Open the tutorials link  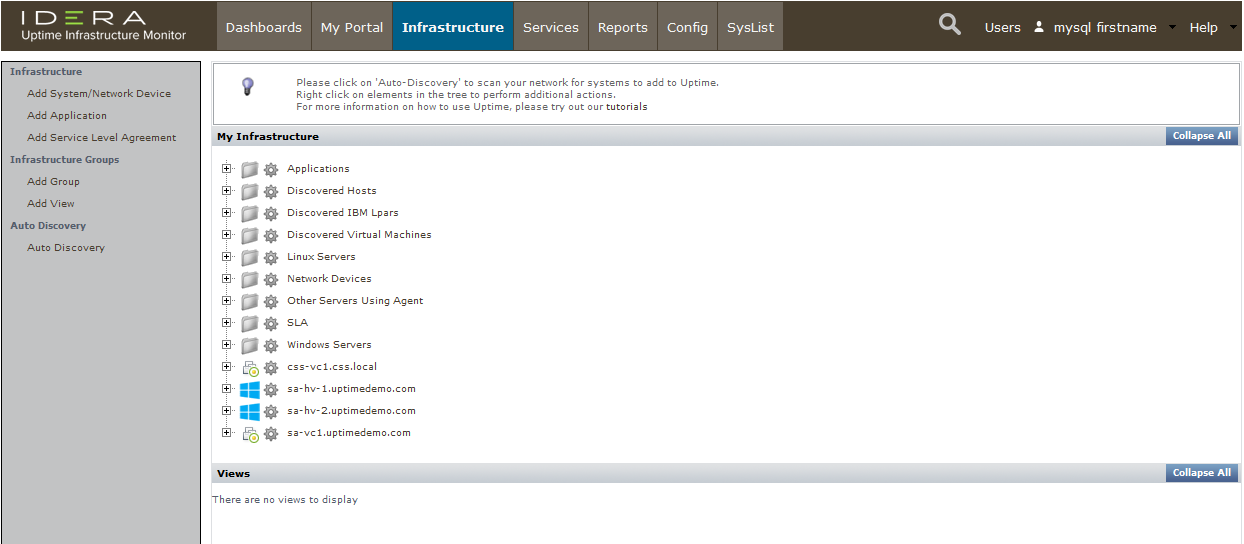coord(627,107)
